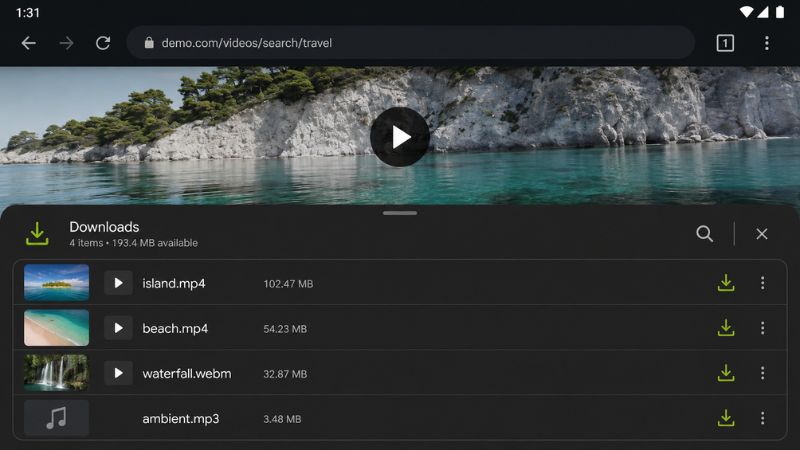Search within downloads
The height and width of the screenshot is (450, 800).
click(704, 234)
